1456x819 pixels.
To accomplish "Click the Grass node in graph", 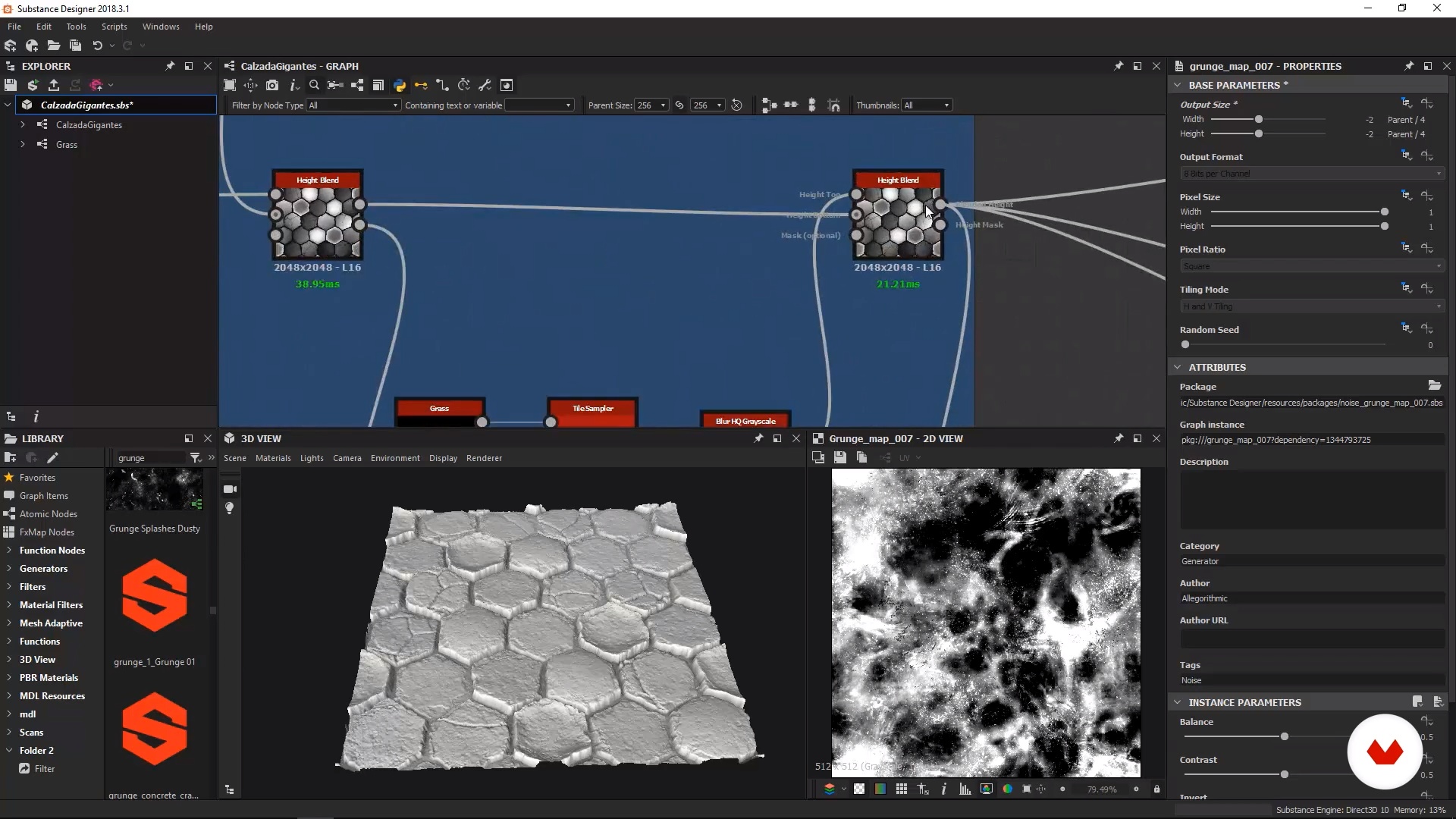I will (440, 412).
